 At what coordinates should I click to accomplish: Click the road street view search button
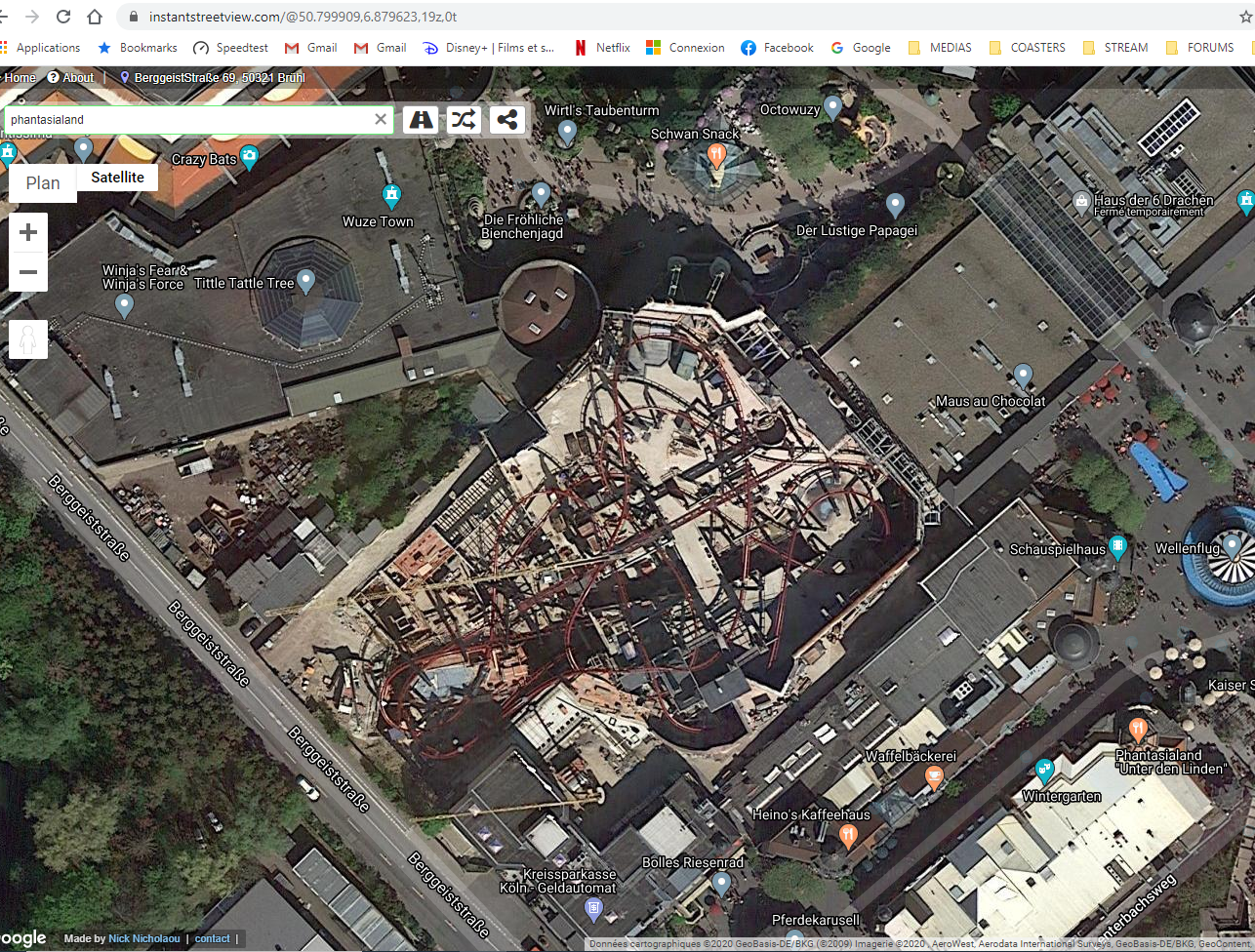(x=421, y=120)
